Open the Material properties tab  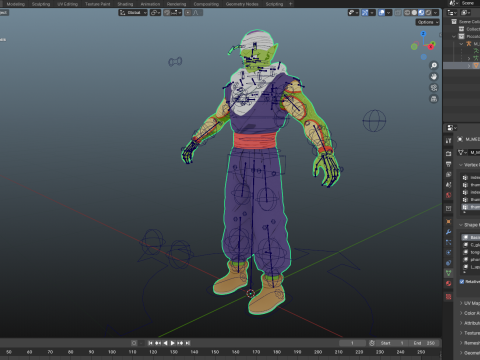(448, 284)
